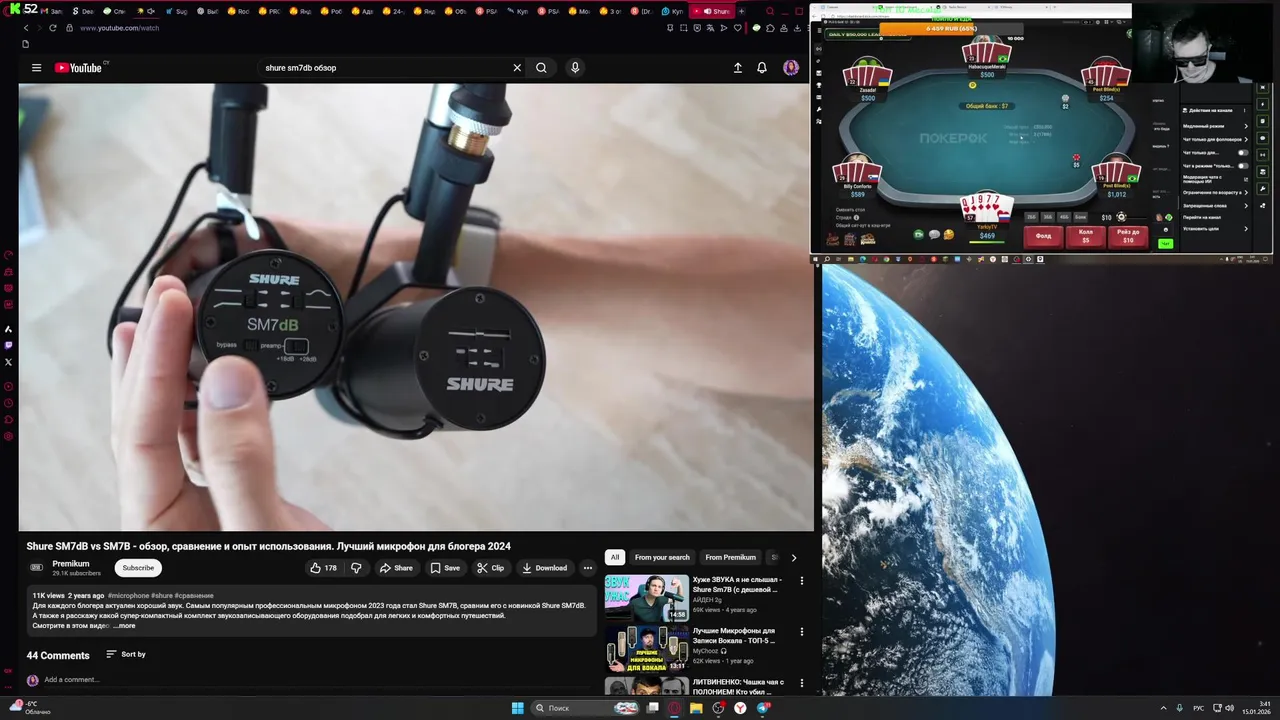Start voice search with microphone icon
The height and width of the screenshot is (720, 1280).
575,68
